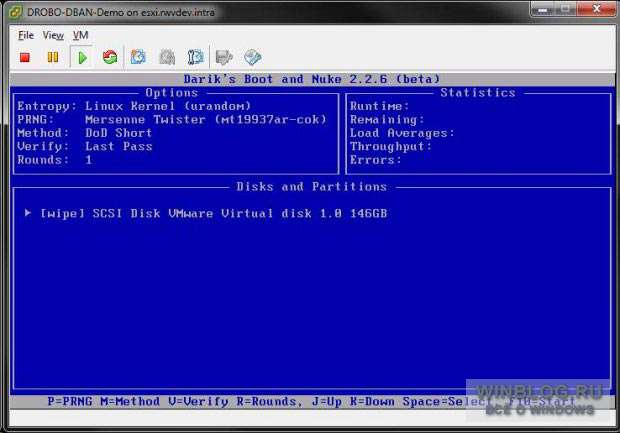Open the VM menu
The image size is (620, 433).
tap(81, 36)
